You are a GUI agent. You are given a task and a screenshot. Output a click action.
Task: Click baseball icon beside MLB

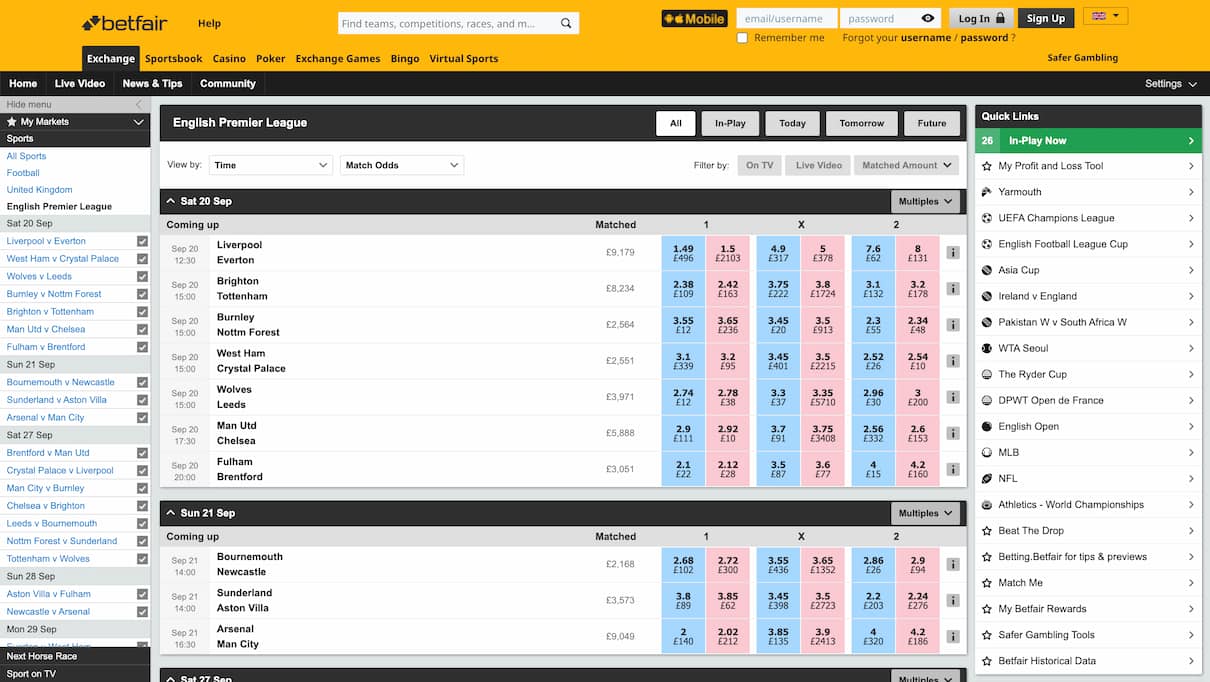click(x=987, y=452)
